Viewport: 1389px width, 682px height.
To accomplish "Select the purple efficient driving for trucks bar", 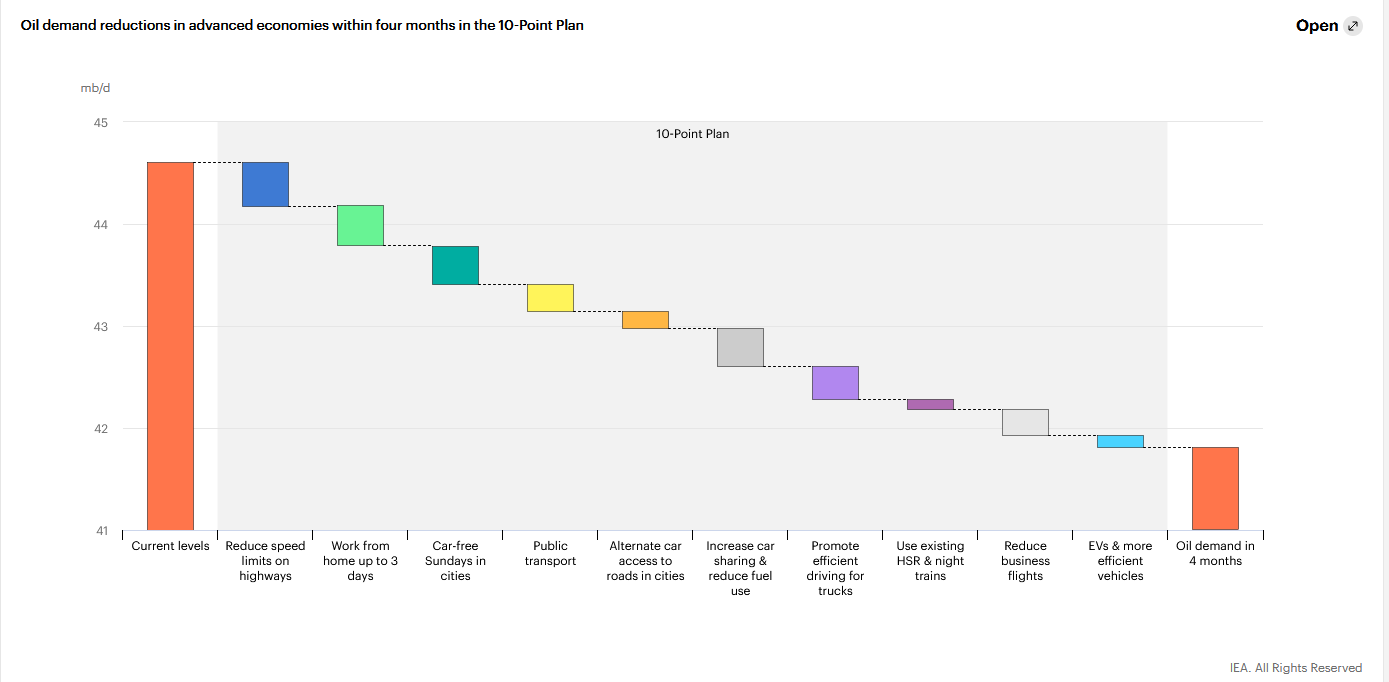I will [835, 383].
